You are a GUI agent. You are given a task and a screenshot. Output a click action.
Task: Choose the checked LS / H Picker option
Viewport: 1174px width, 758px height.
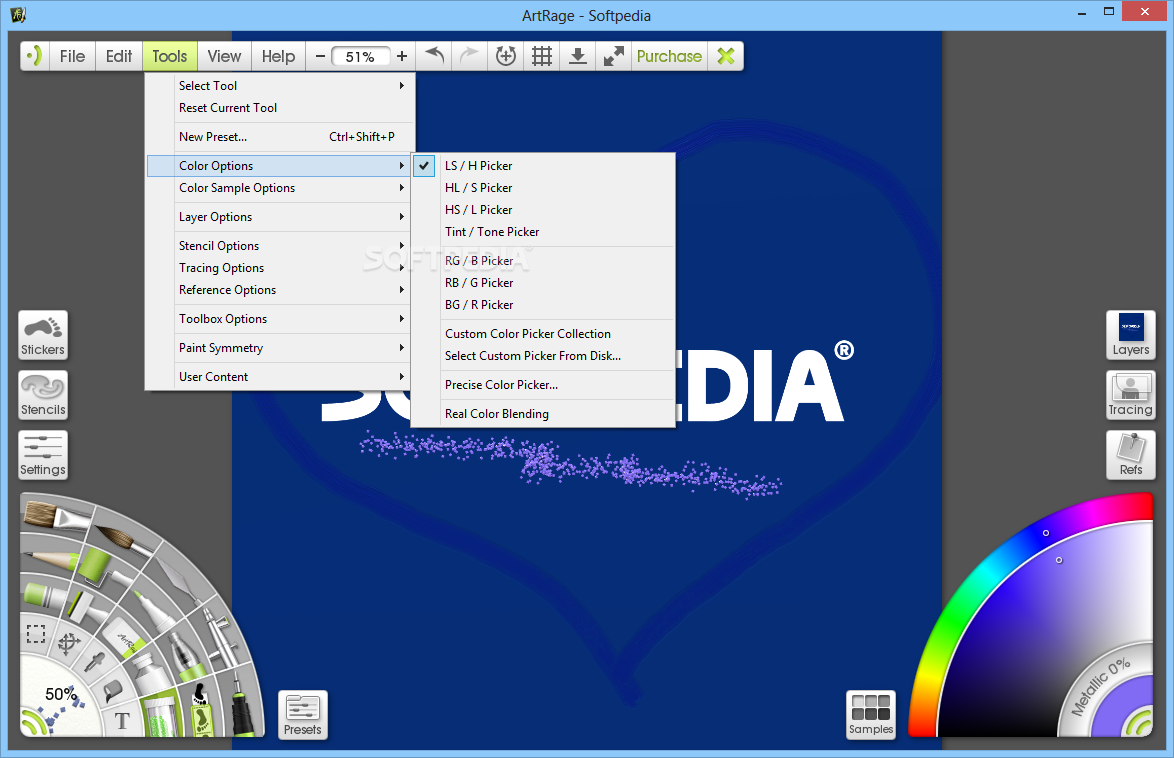[x=543, y=166]
